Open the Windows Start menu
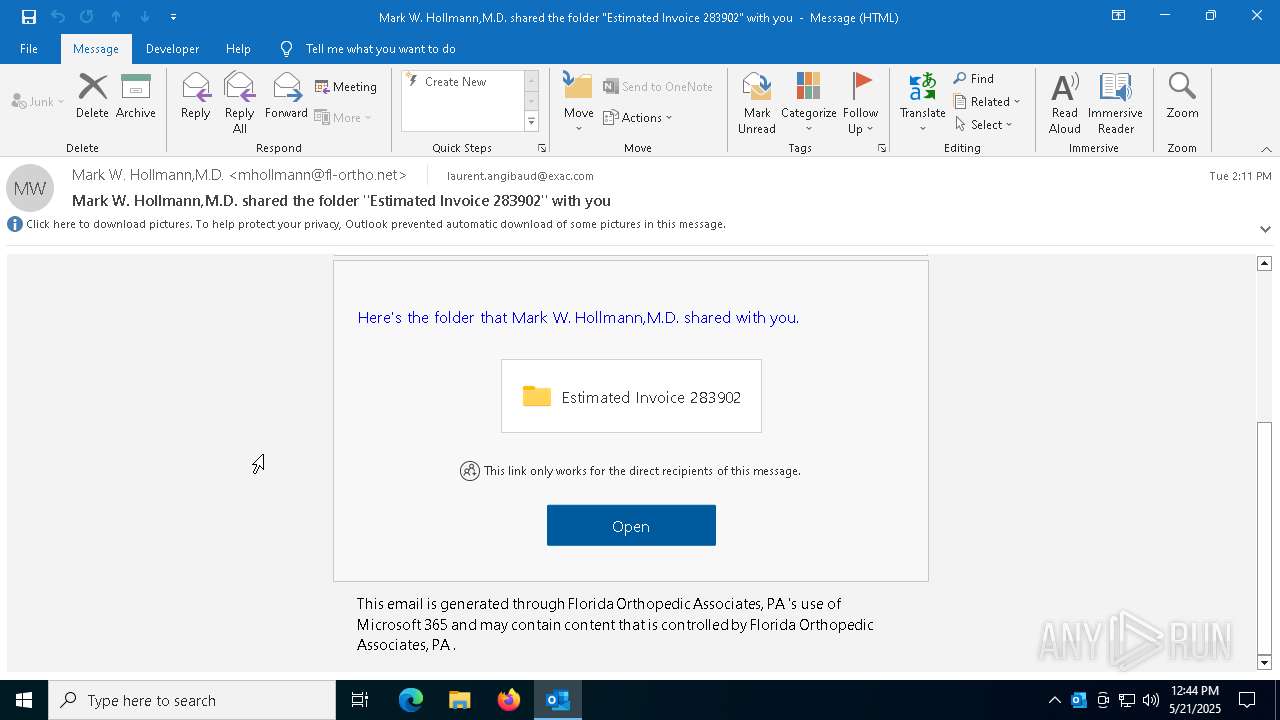The image size is (1280, 720). pos(24,700)
